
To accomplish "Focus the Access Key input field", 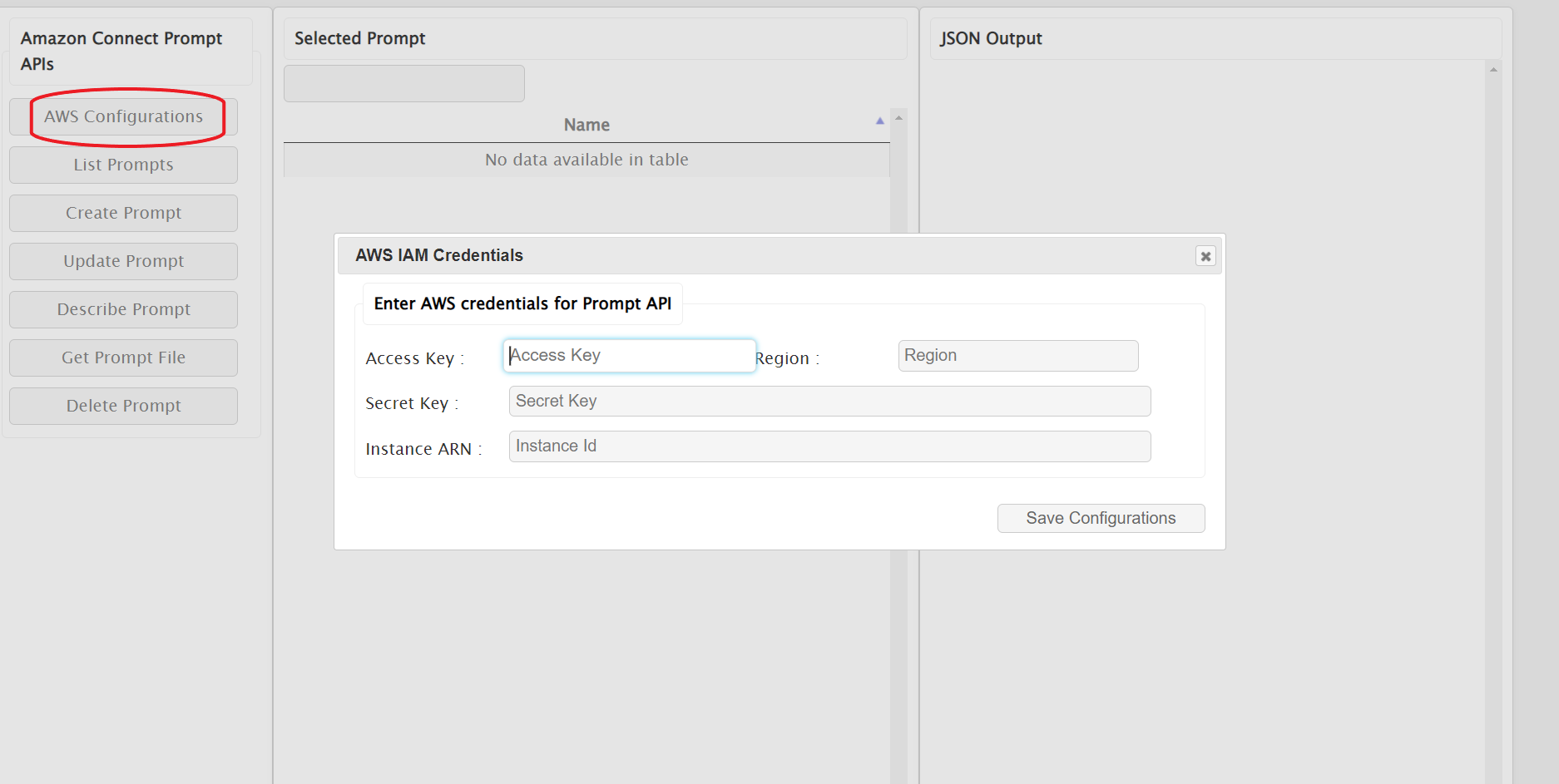I will coord(630,356).
